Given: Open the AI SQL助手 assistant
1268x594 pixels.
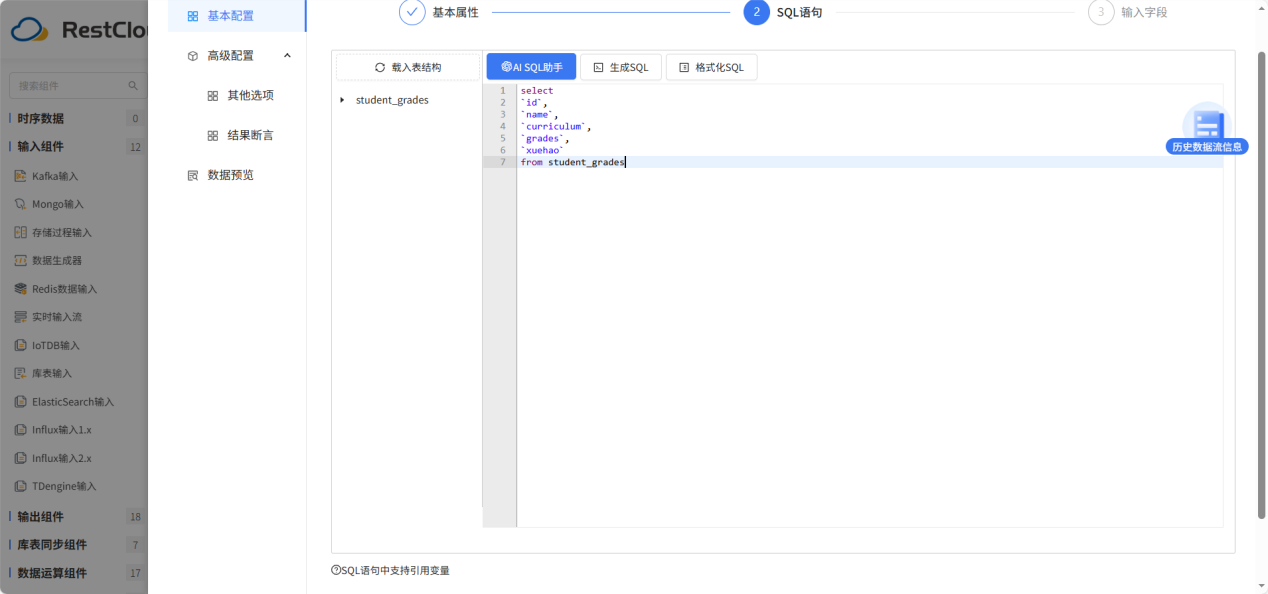Looking at the screenshot, I should [530, 66].
